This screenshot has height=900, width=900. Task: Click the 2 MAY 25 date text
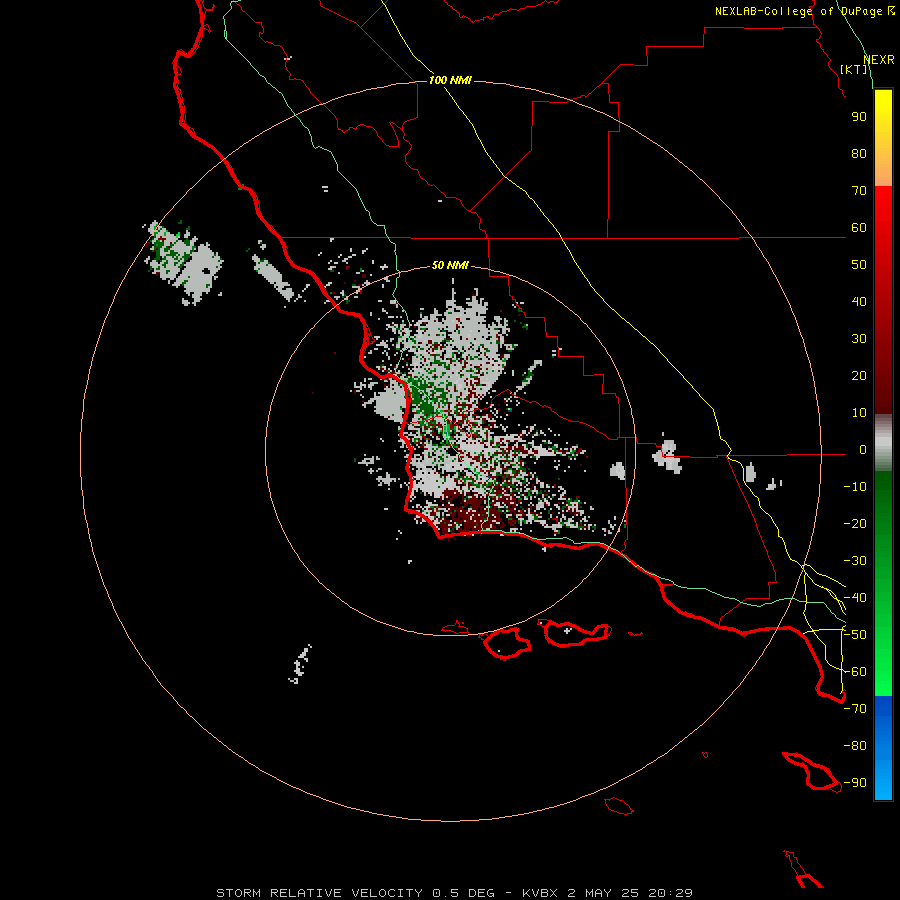[603, 893]
